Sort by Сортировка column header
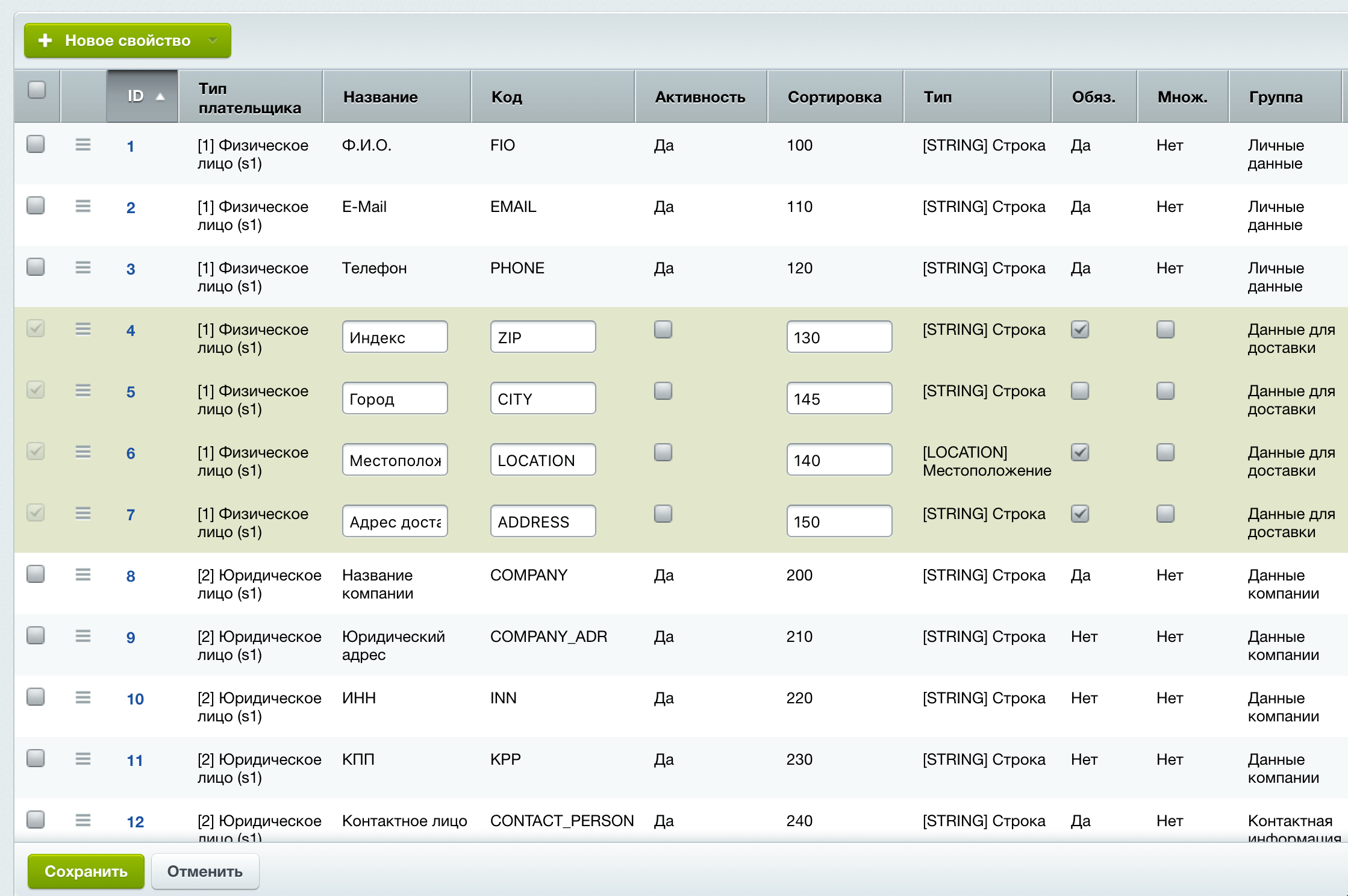This screenshot has width=1348, height=896. tap(834, 97)
